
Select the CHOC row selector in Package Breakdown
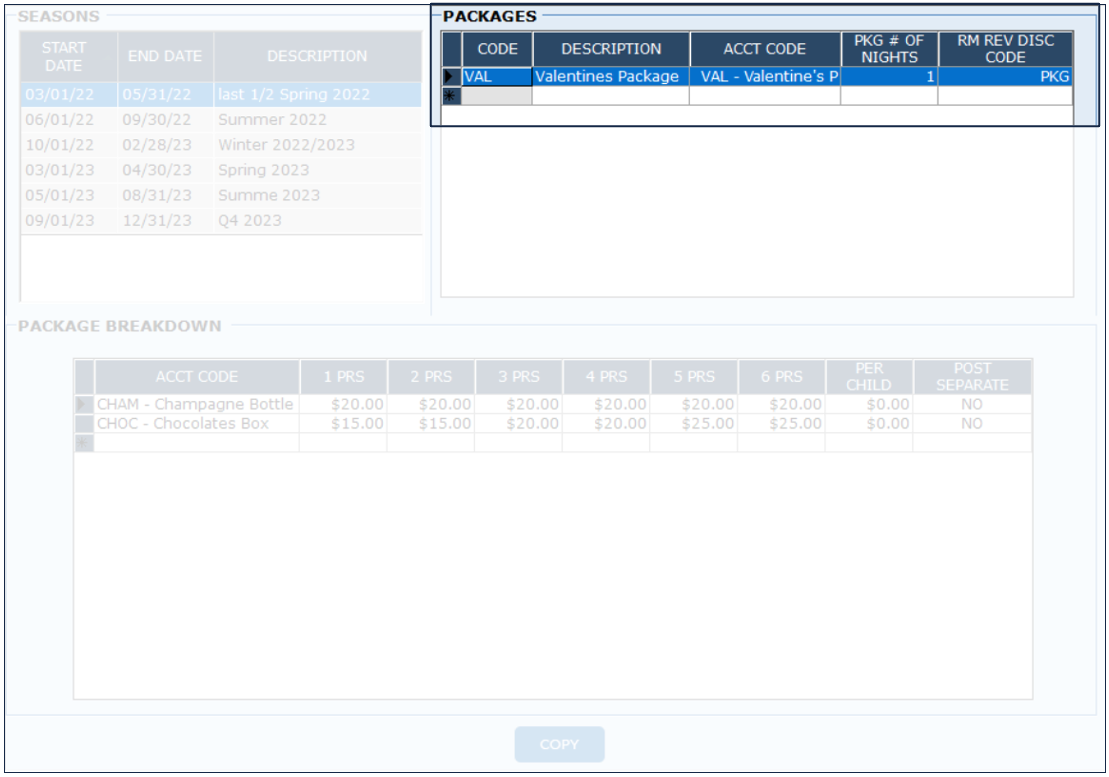coord(84,424)
